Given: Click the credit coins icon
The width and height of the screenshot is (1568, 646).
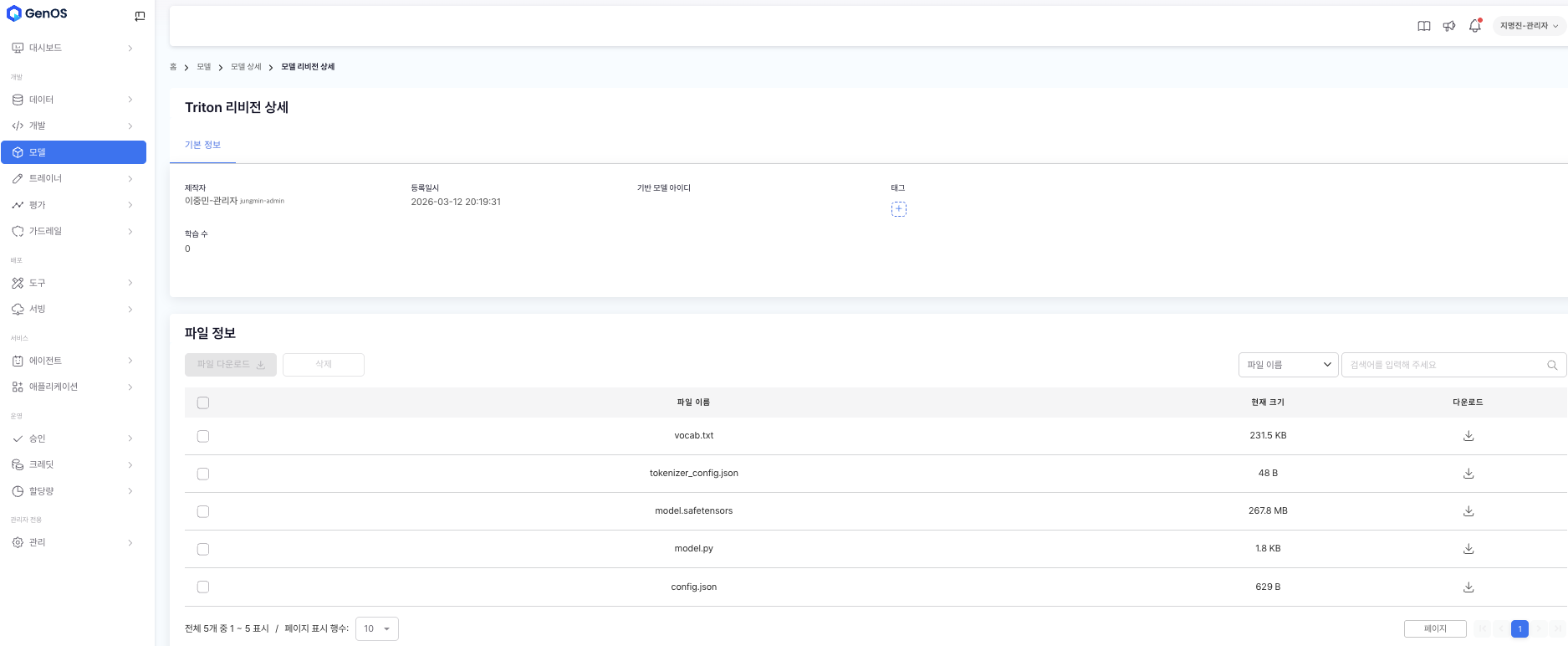Looking at the screenshot, I should click(x=18, y=465).
